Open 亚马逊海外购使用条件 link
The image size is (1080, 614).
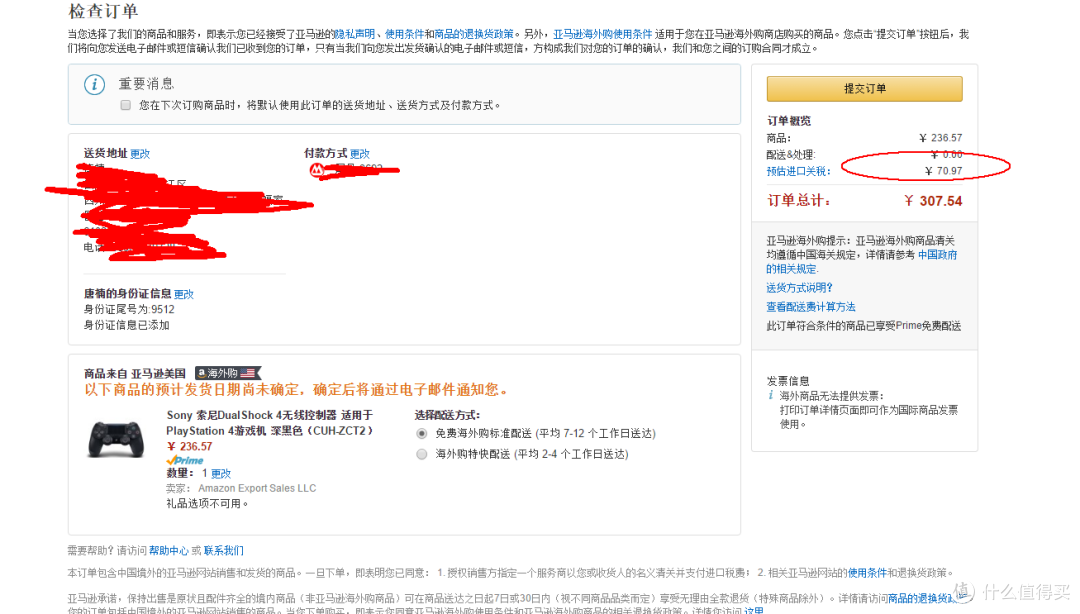(x=603, y=34)
